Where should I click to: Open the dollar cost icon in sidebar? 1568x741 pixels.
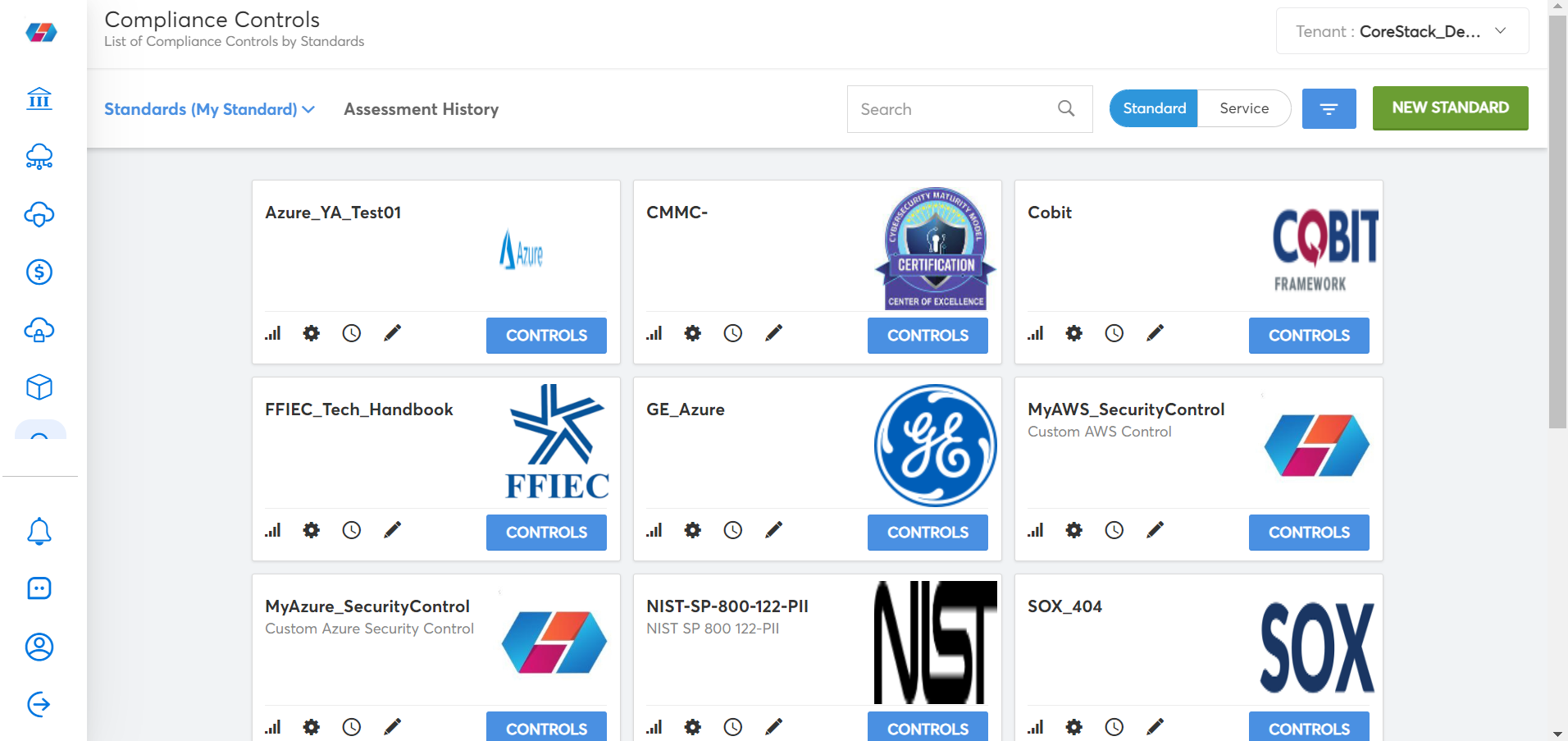pyautogui.click(x=39, y=272)
